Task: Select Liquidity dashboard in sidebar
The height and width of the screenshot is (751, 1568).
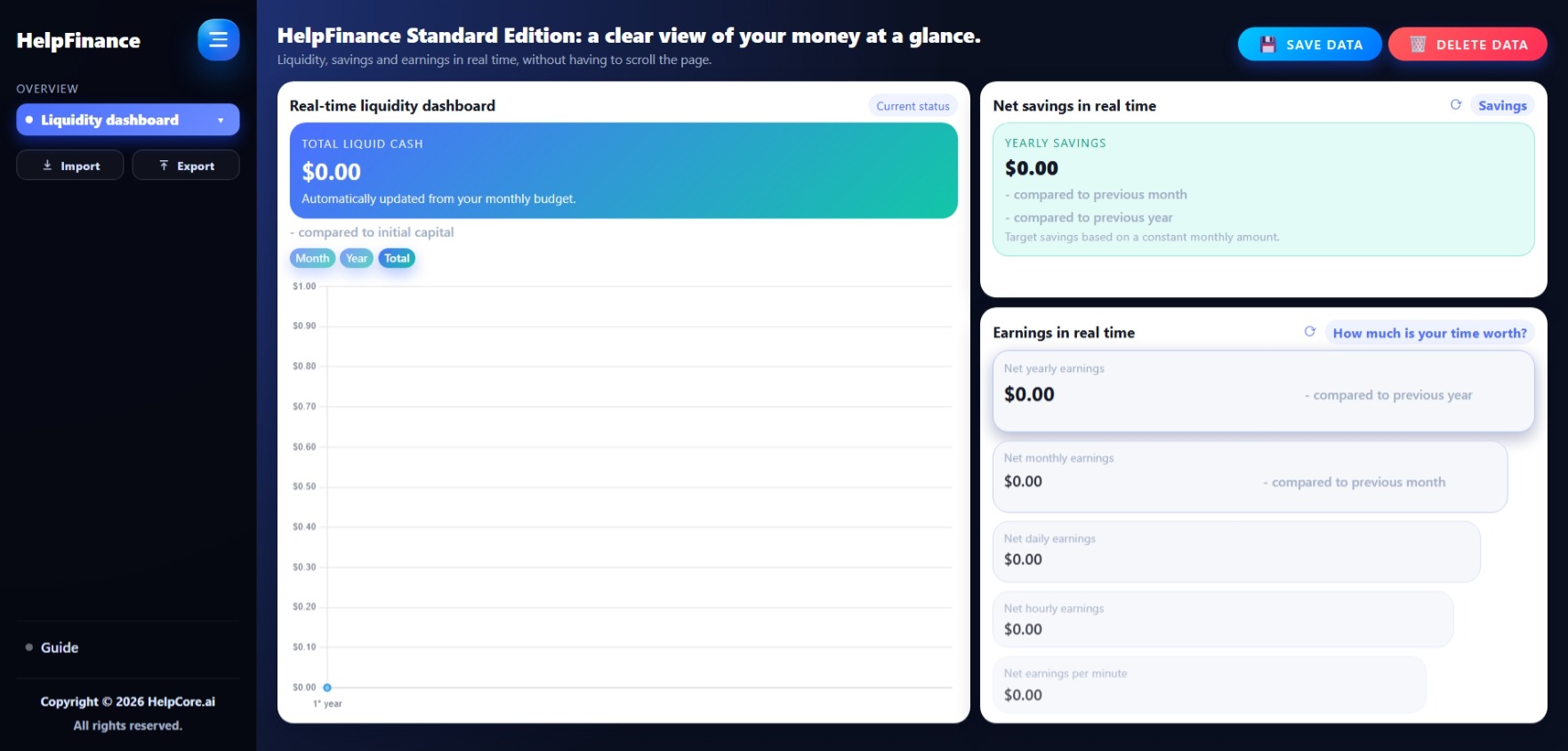Action: [x=128, y=120]
